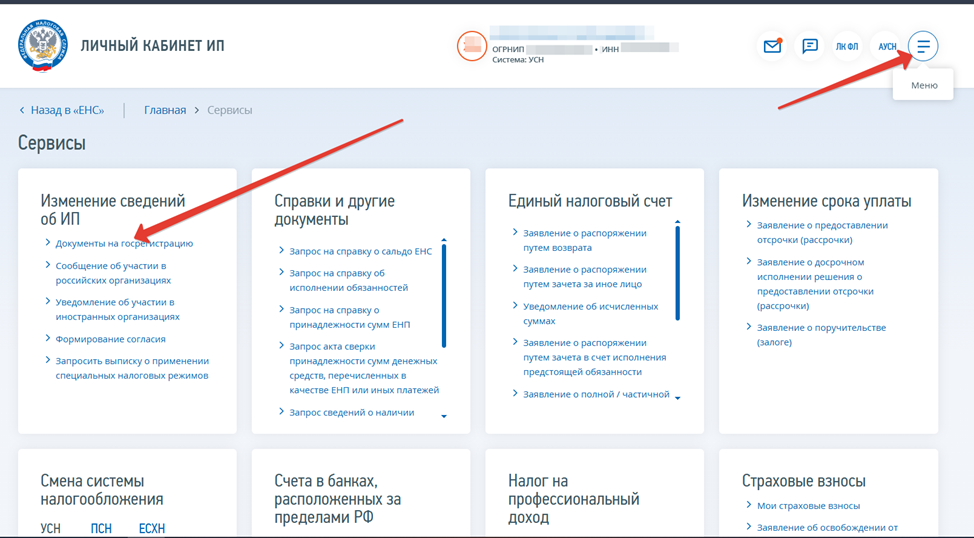The width and height of the screenshot is (974, 538).
Task: Click the Счета в банках heading
Action: (337, 499)
